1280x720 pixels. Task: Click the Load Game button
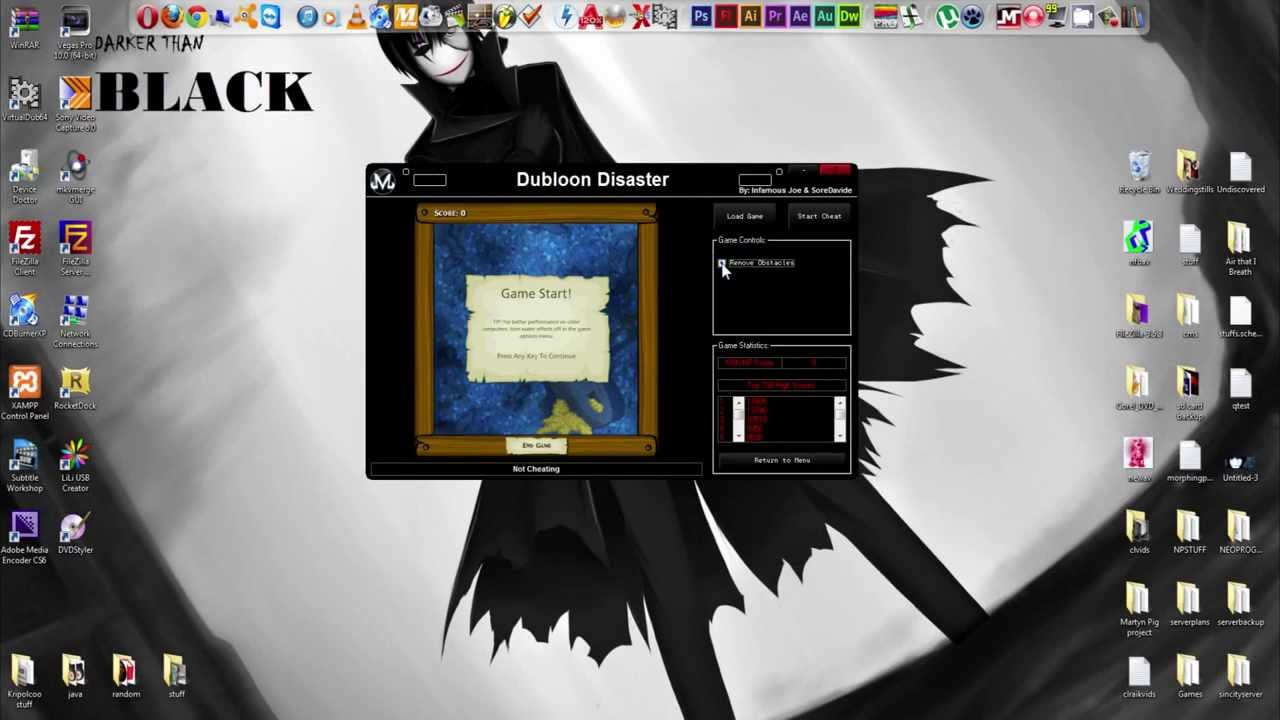tap(744, 216)
